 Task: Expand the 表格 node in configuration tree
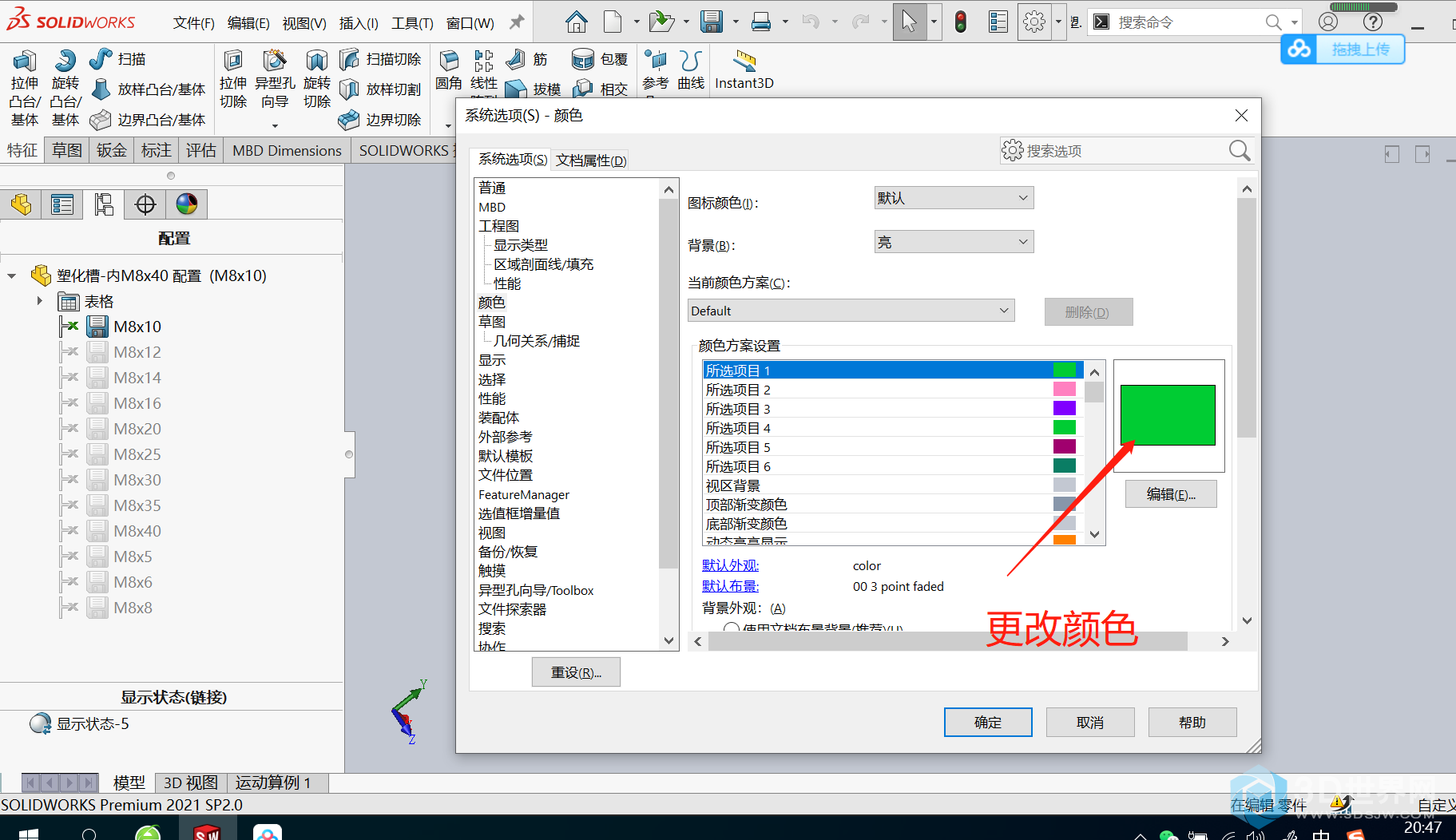(x=39, y=301)
